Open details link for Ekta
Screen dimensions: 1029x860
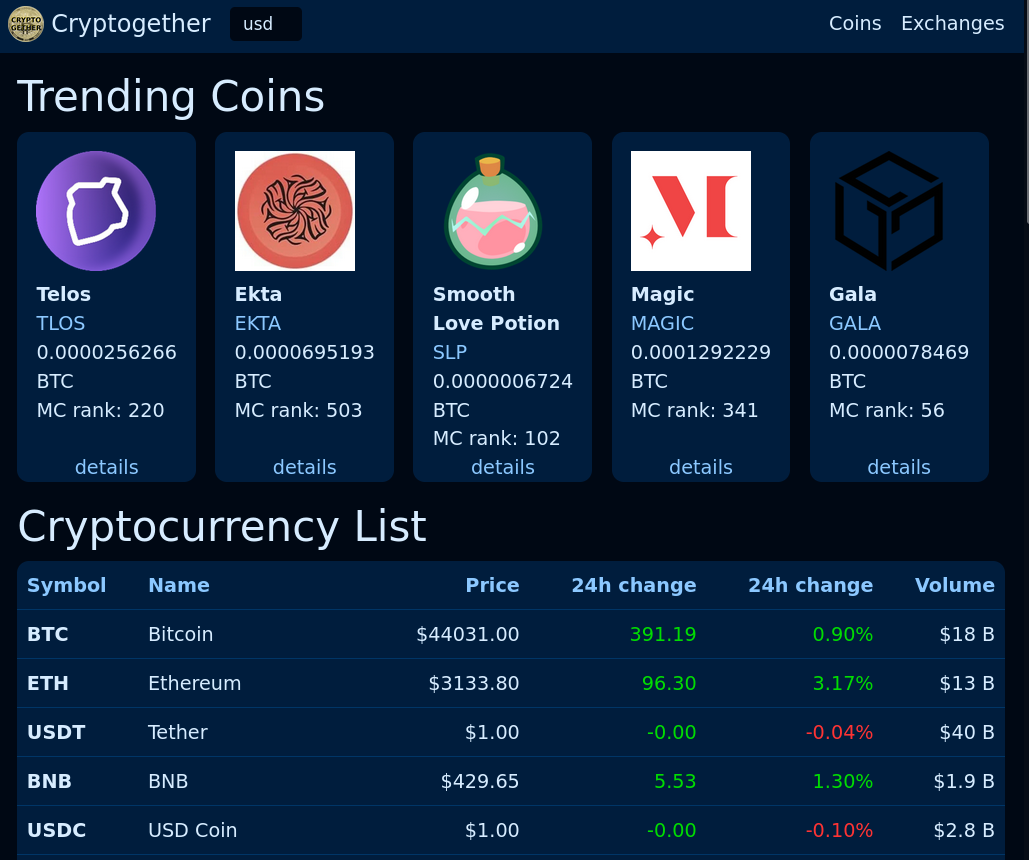(x=305, y=467)
